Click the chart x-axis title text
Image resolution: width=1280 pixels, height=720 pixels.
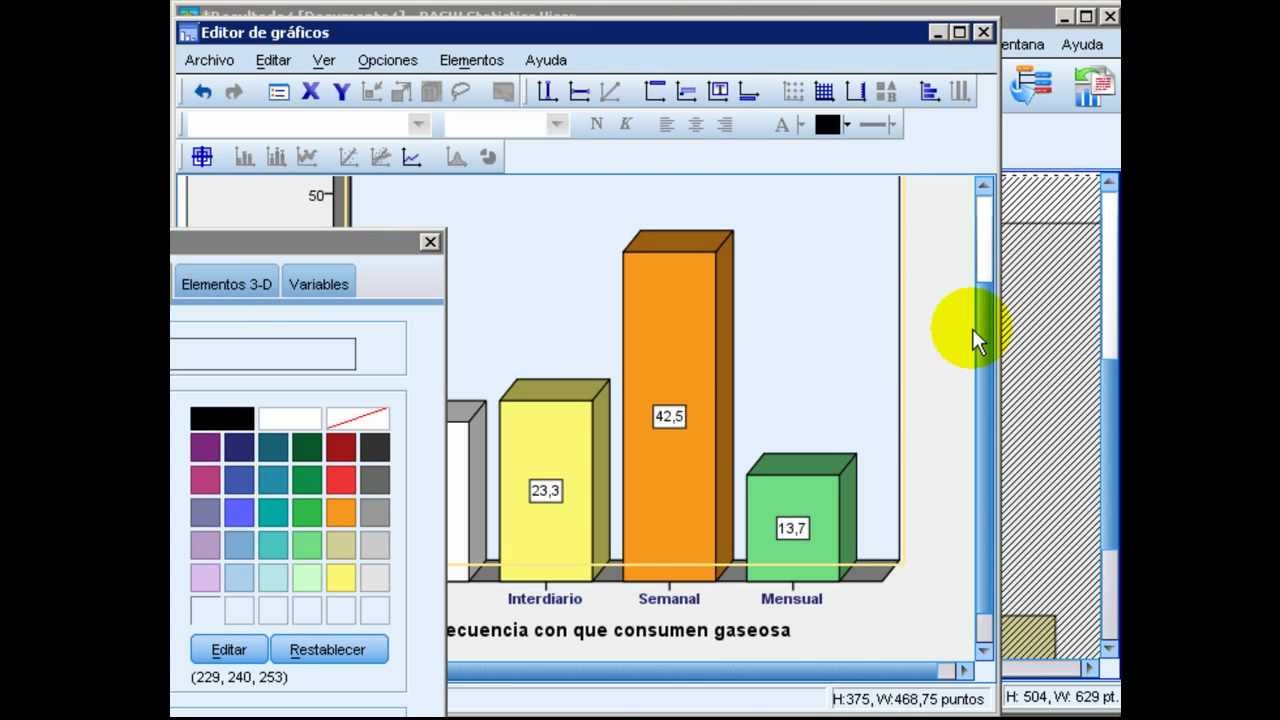pos(618,630)
